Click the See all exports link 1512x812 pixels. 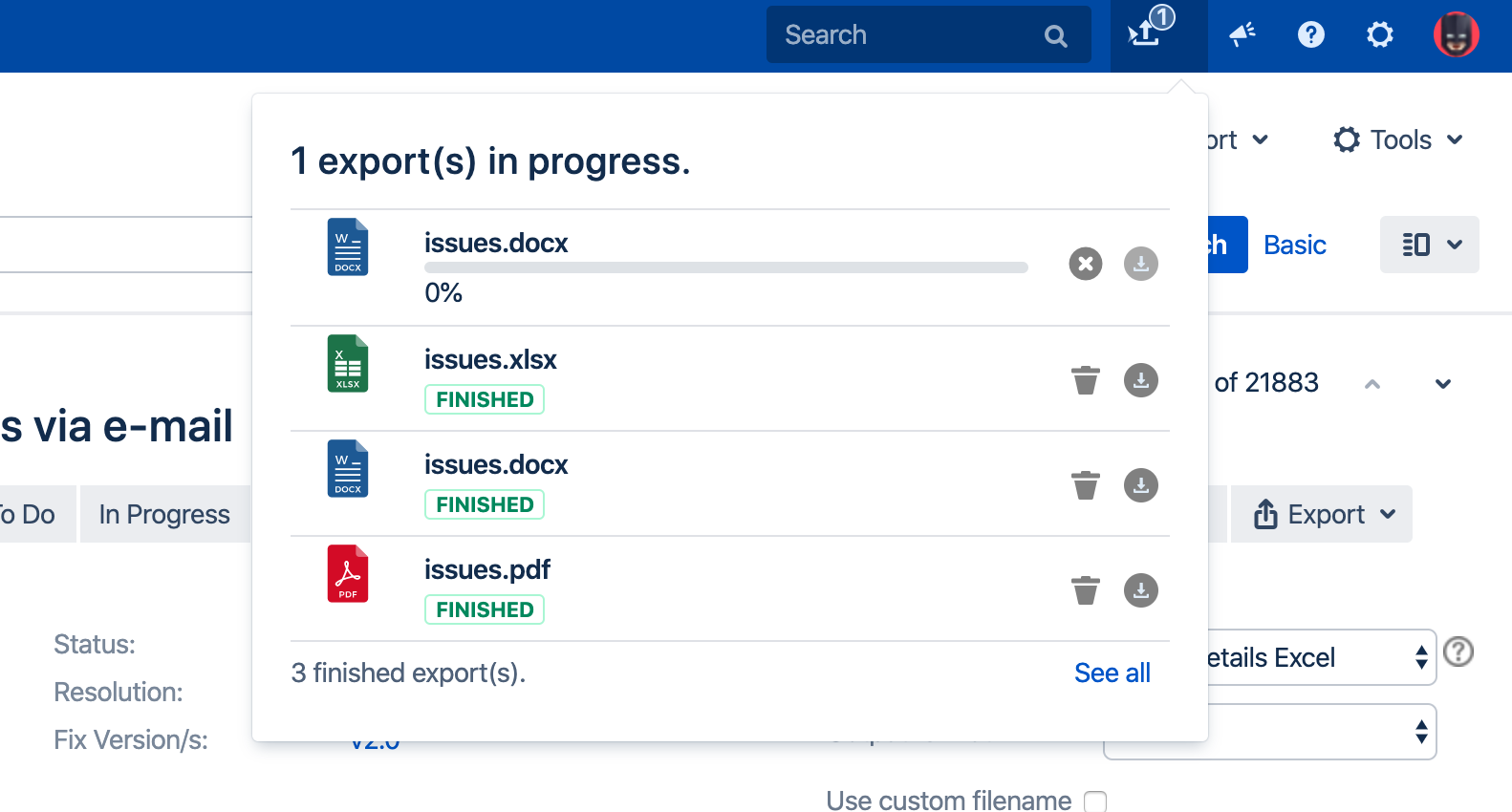pyautogui.click(x=1112, y=673)
